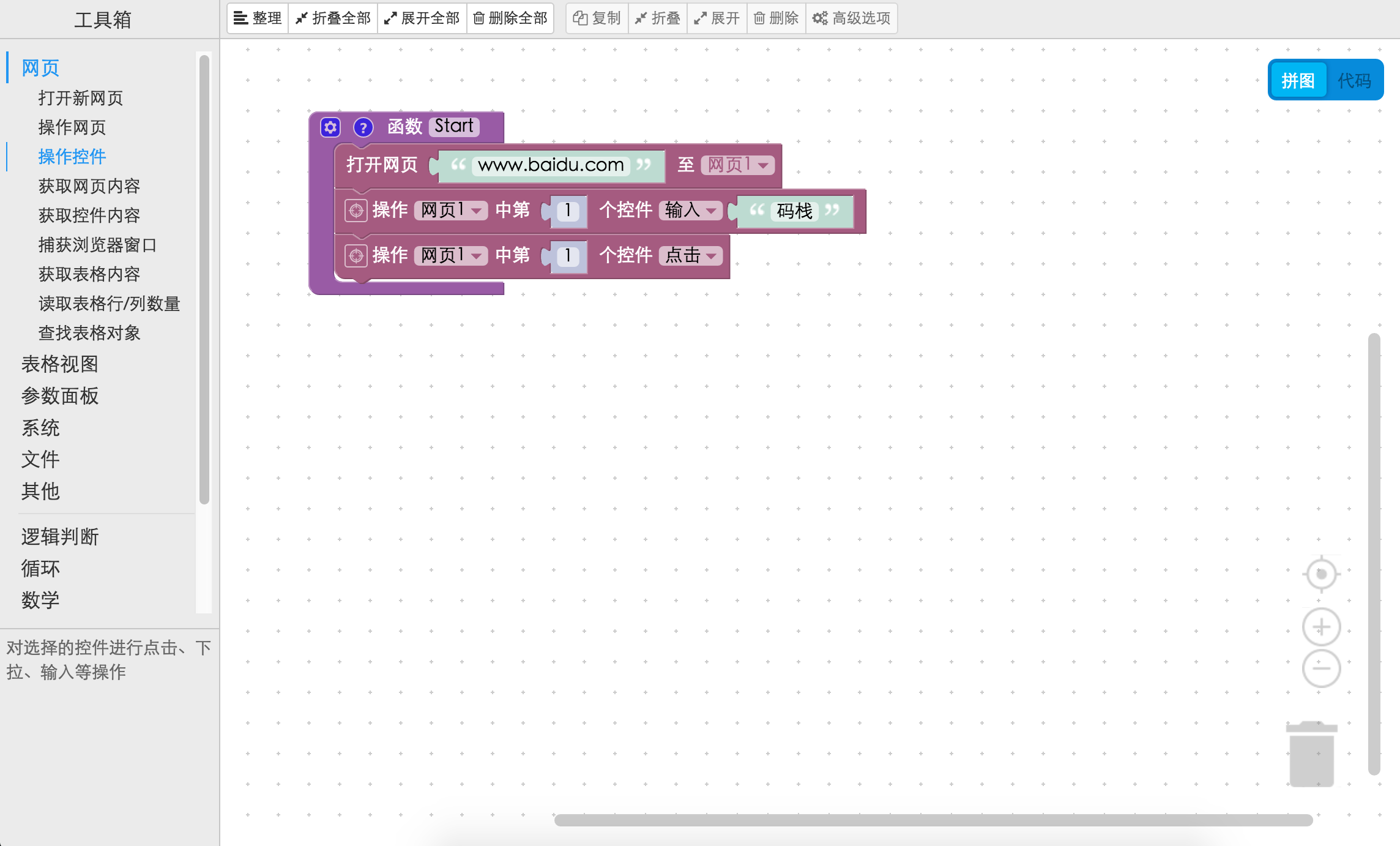Open the 逻辑判断 toolbox category
Image resolution: width=1400 pixels, height=846 pixels.
(60, 537)
